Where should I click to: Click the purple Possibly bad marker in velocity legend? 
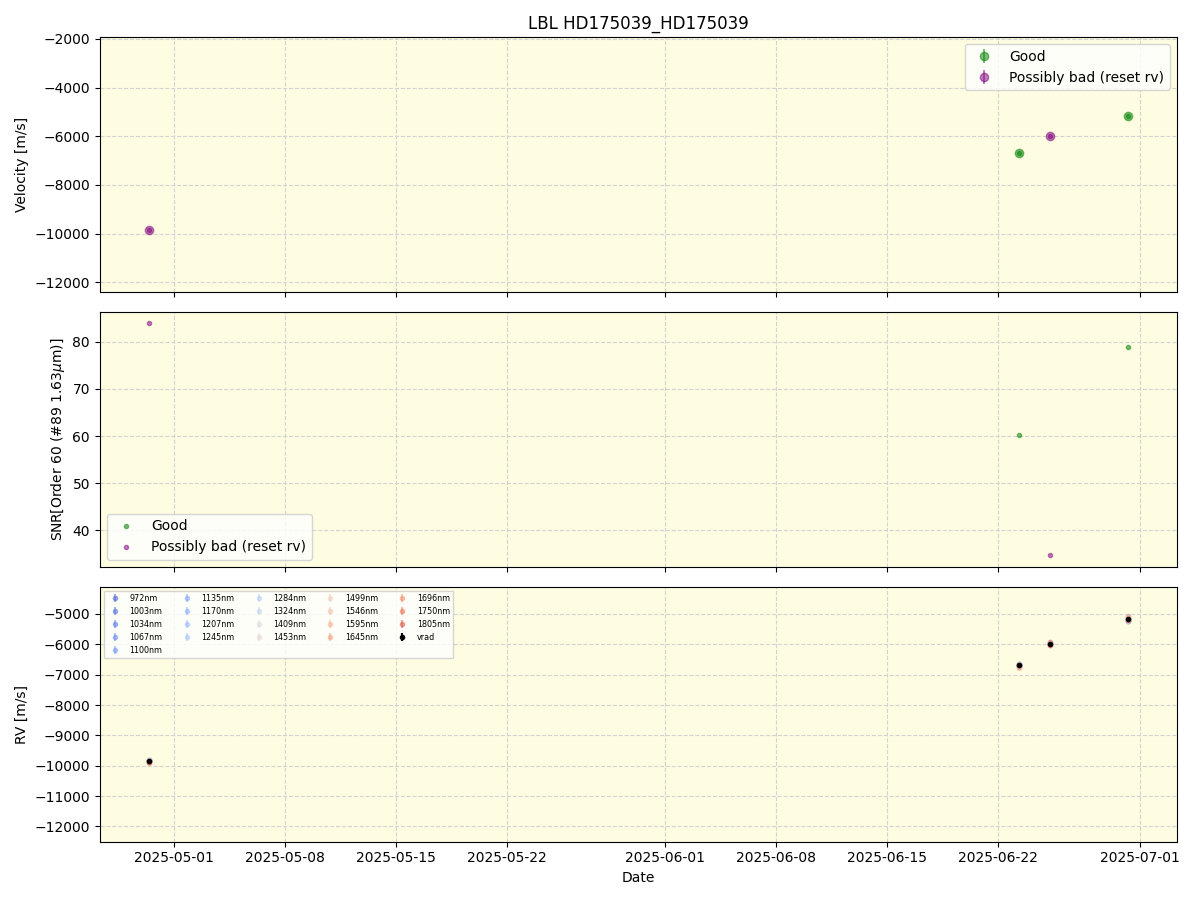click(x=984, y=77)
